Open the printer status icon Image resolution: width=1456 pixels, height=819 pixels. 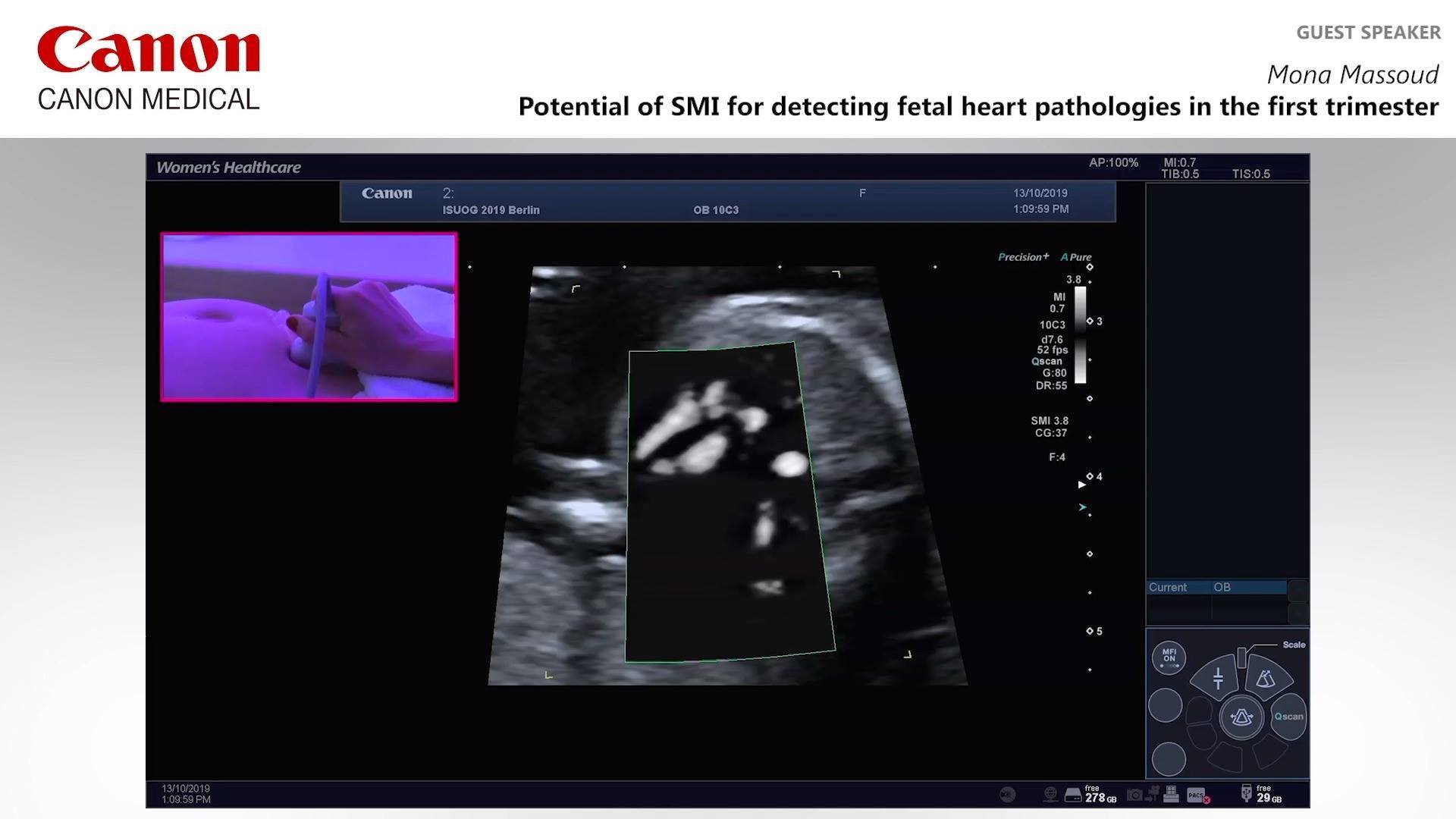[1171, 794]
